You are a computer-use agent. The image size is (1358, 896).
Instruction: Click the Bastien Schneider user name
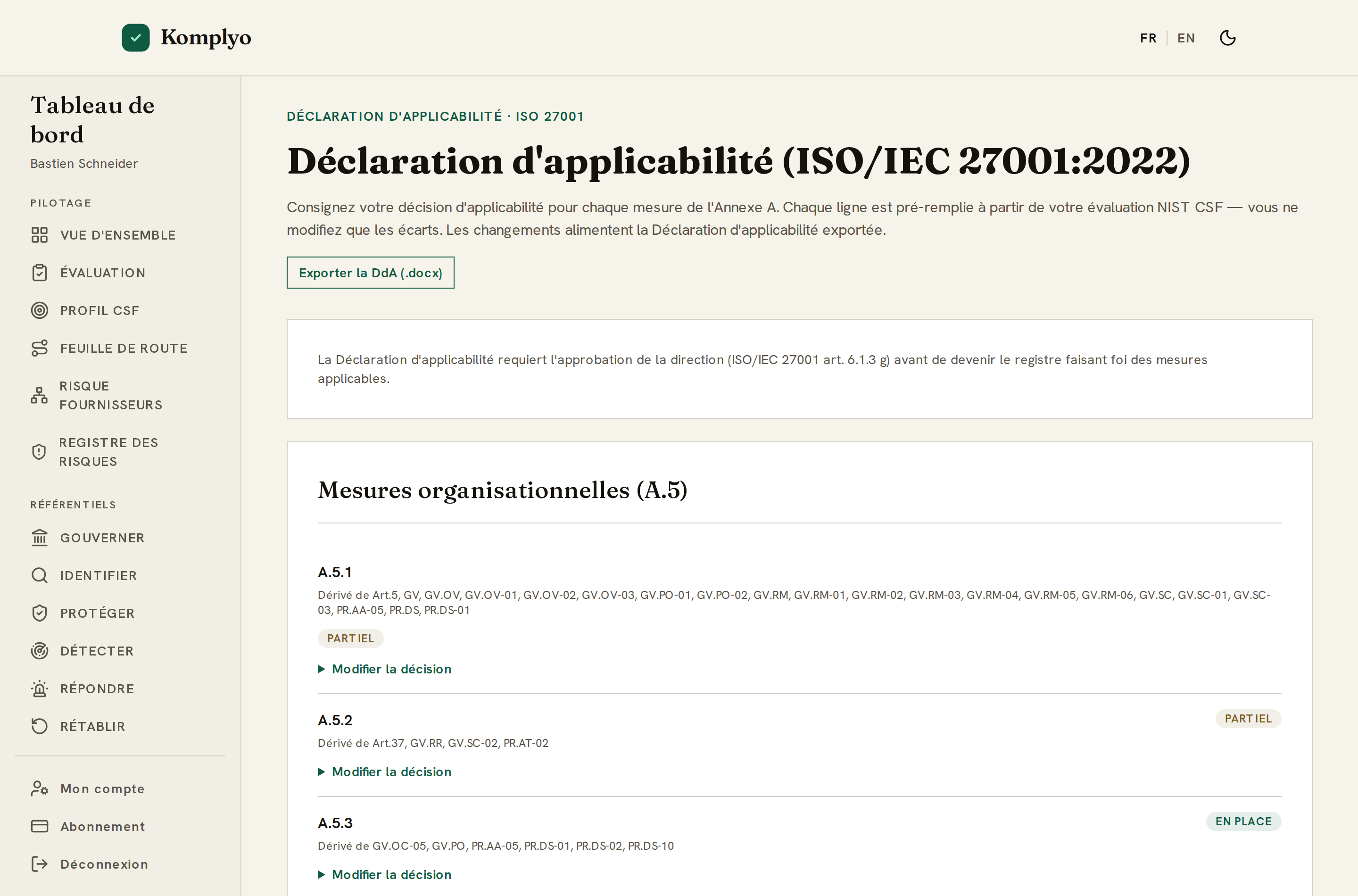click(x=84, y=164)
